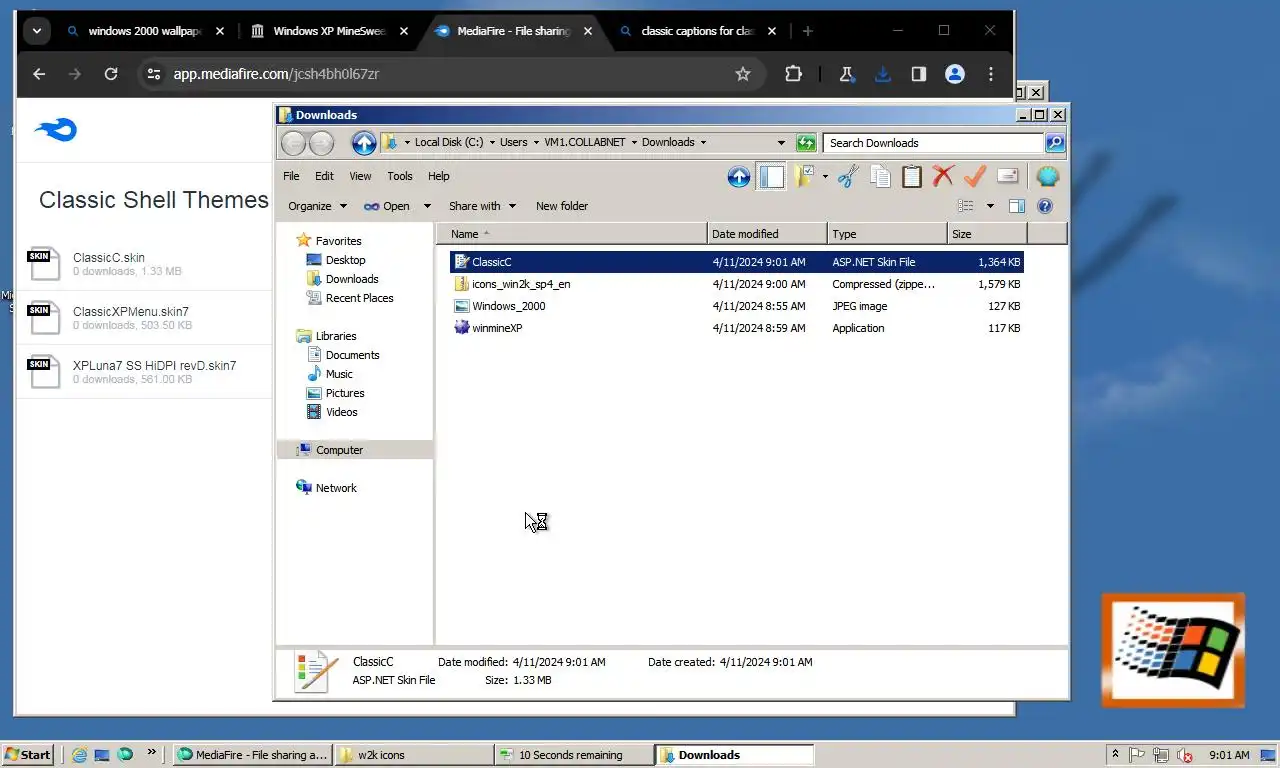The width and height of the screenshot is (1280, 768).
Task: Click the green Refresh button
Action: click(806, 143)
